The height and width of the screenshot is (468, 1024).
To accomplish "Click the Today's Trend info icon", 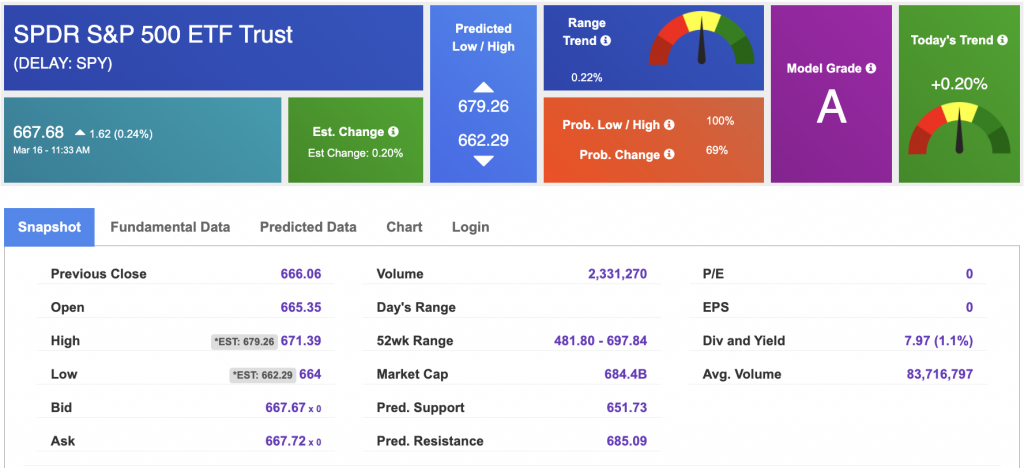I will tap(1003, 40).
